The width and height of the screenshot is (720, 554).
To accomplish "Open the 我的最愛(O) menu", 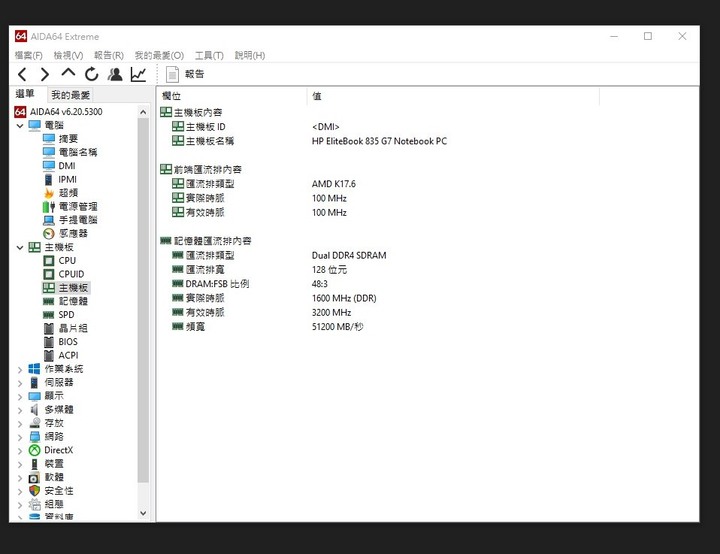I will [x=159, y=55].
